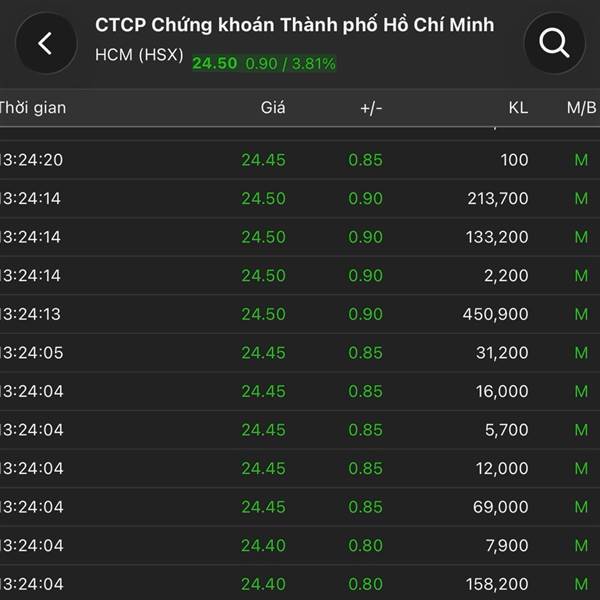The image size is (600, 600).
Task: Click the 24.50 current price in header
Action: click(214, 63)
